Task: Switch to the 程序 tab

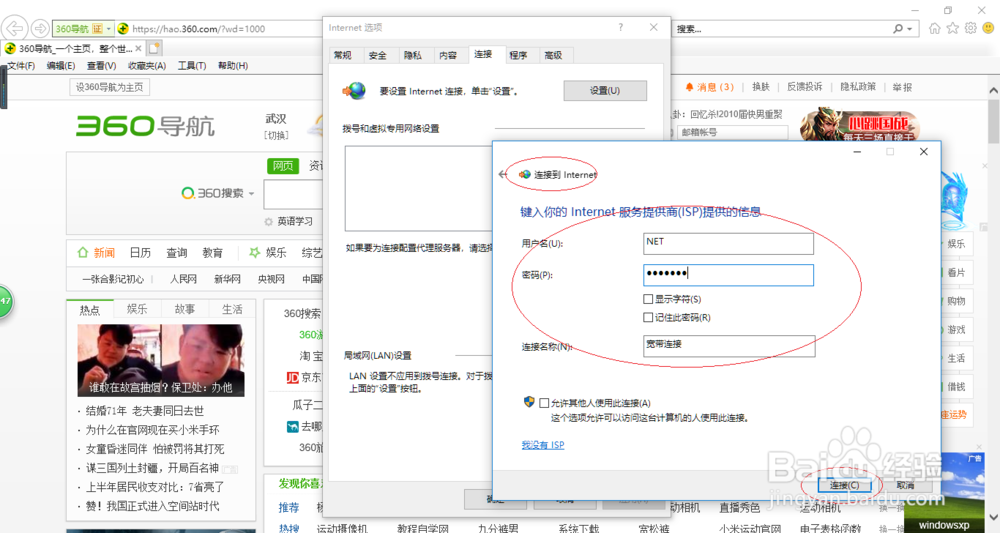Action: pos(518,55)
